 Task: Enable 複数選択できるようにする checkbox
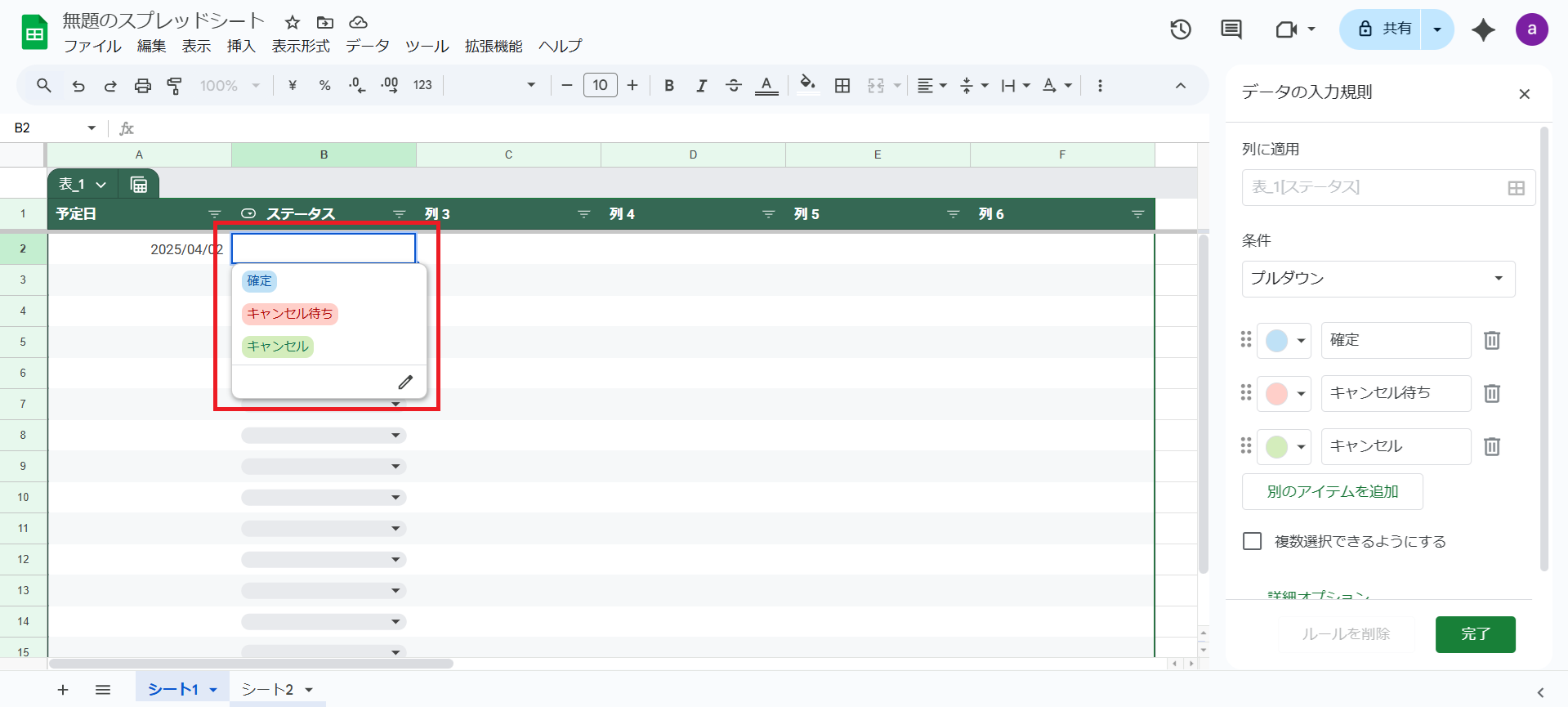click(x=1252, y=541)
